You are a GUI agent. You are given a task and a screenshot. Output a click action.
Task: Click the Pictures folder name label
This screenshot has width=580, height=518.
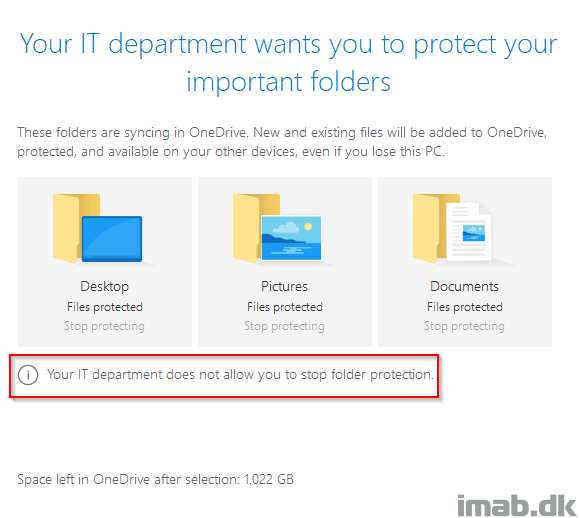[284, 286]
